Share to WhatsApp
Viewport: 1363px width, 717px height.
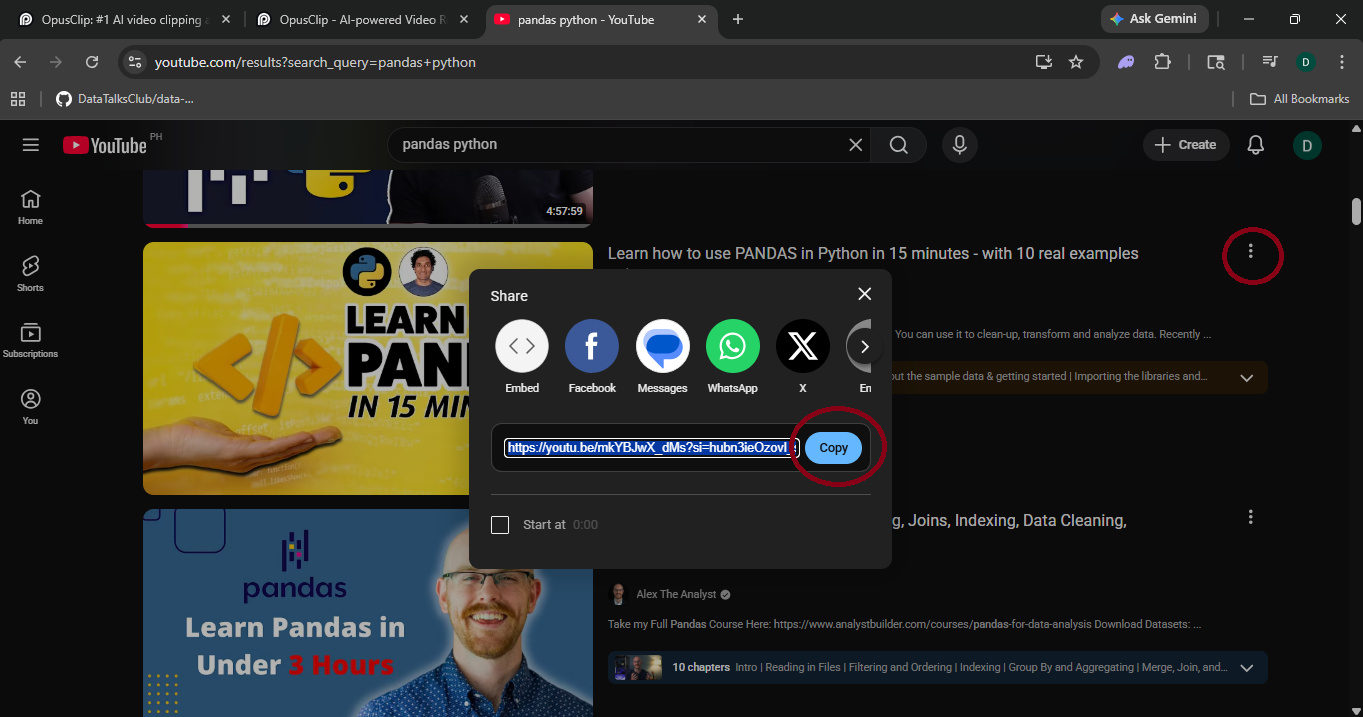coord(732,346)
